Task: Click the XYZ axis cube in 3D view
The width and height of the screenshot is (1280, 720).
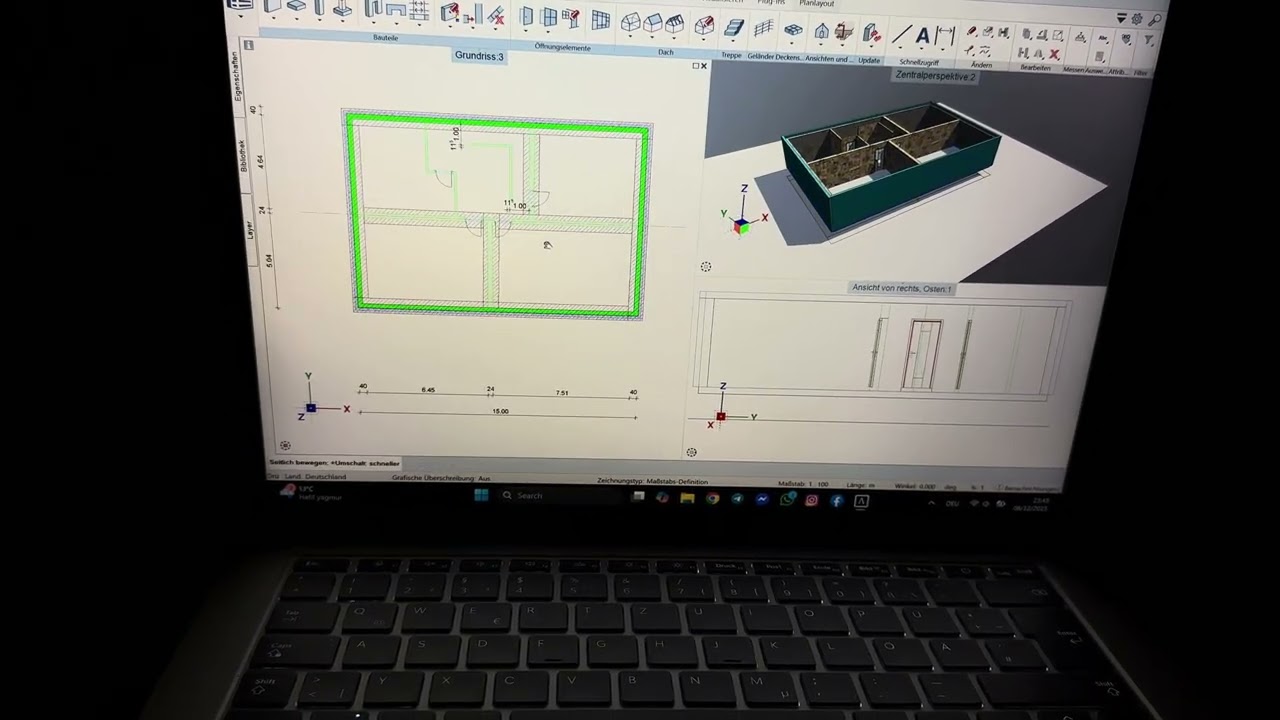Action: pos(741,227)
